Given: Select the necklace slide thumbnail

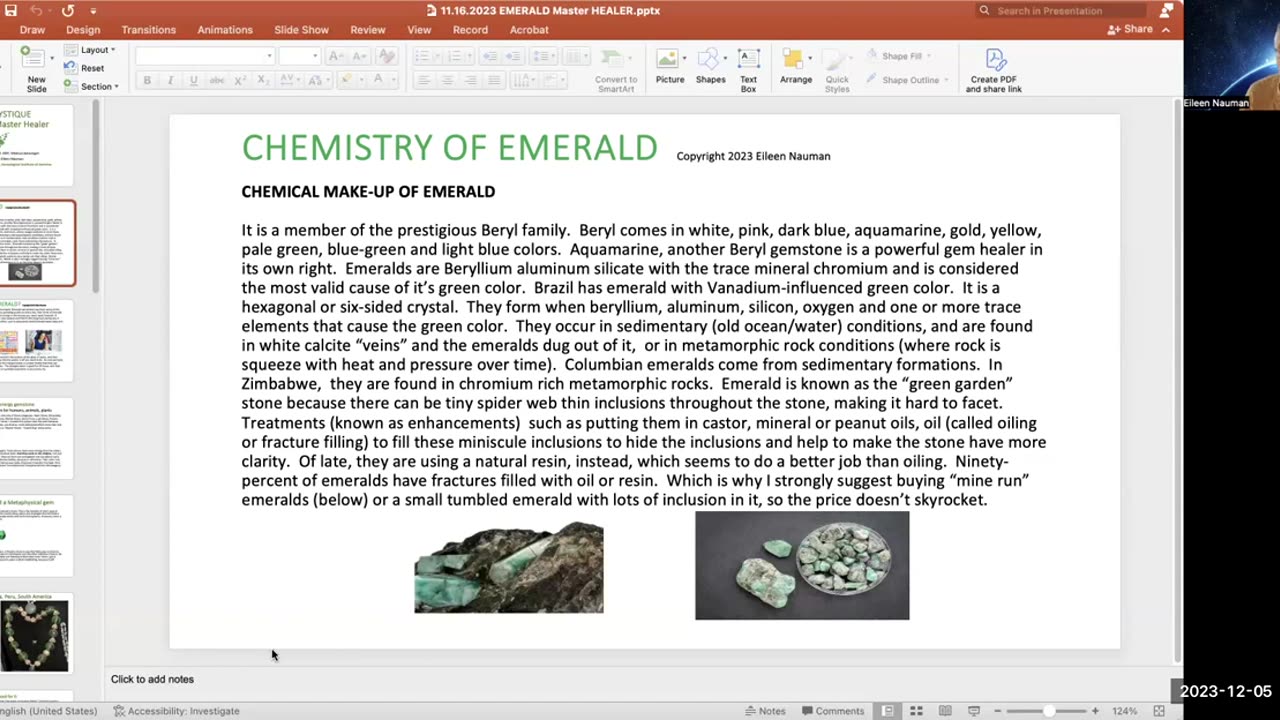Looking at the screenshot, I should point(36,635).
